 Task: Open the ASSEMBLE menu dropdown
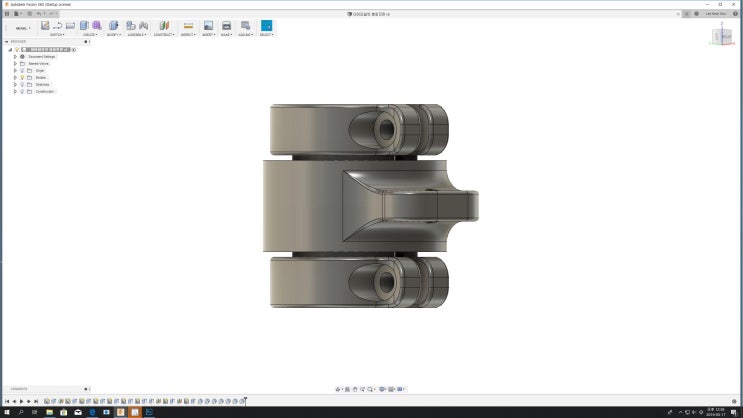click(x=137, y=35)
